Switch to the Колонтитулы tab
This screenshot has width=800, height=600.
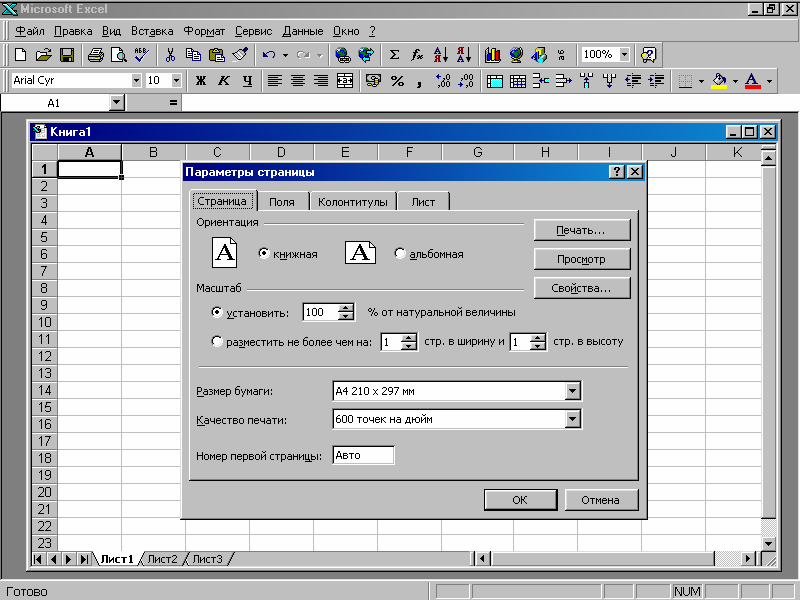(353, 202)
